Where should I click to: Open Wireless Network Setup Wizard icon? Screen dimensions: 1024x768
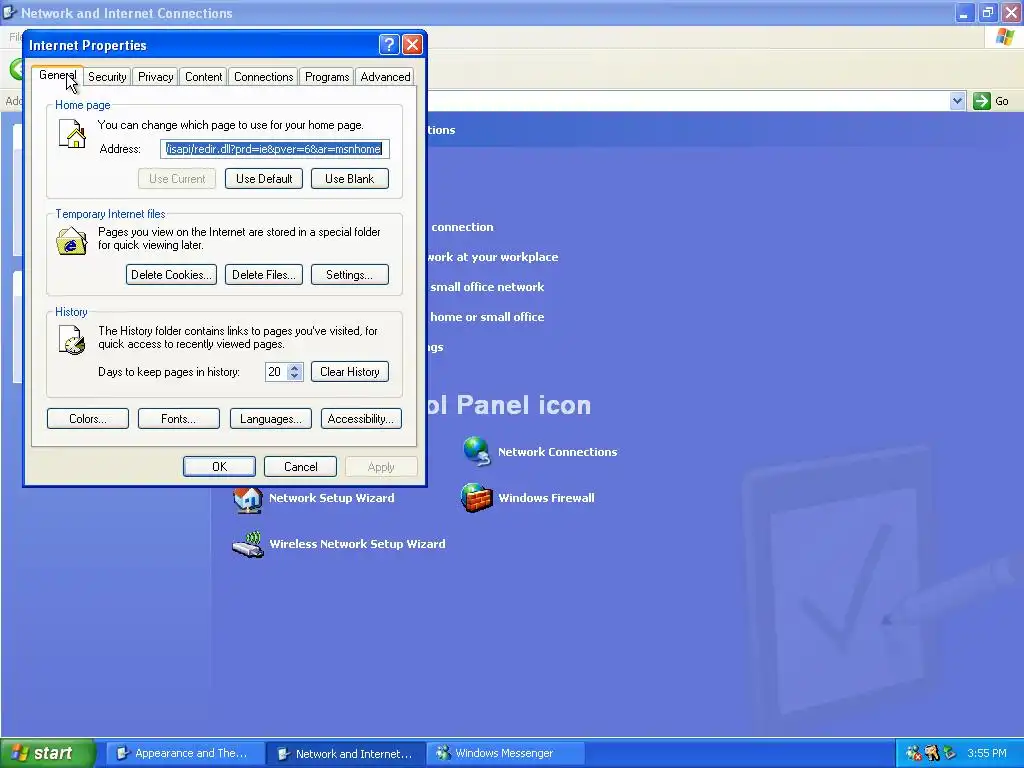(248, 545)
